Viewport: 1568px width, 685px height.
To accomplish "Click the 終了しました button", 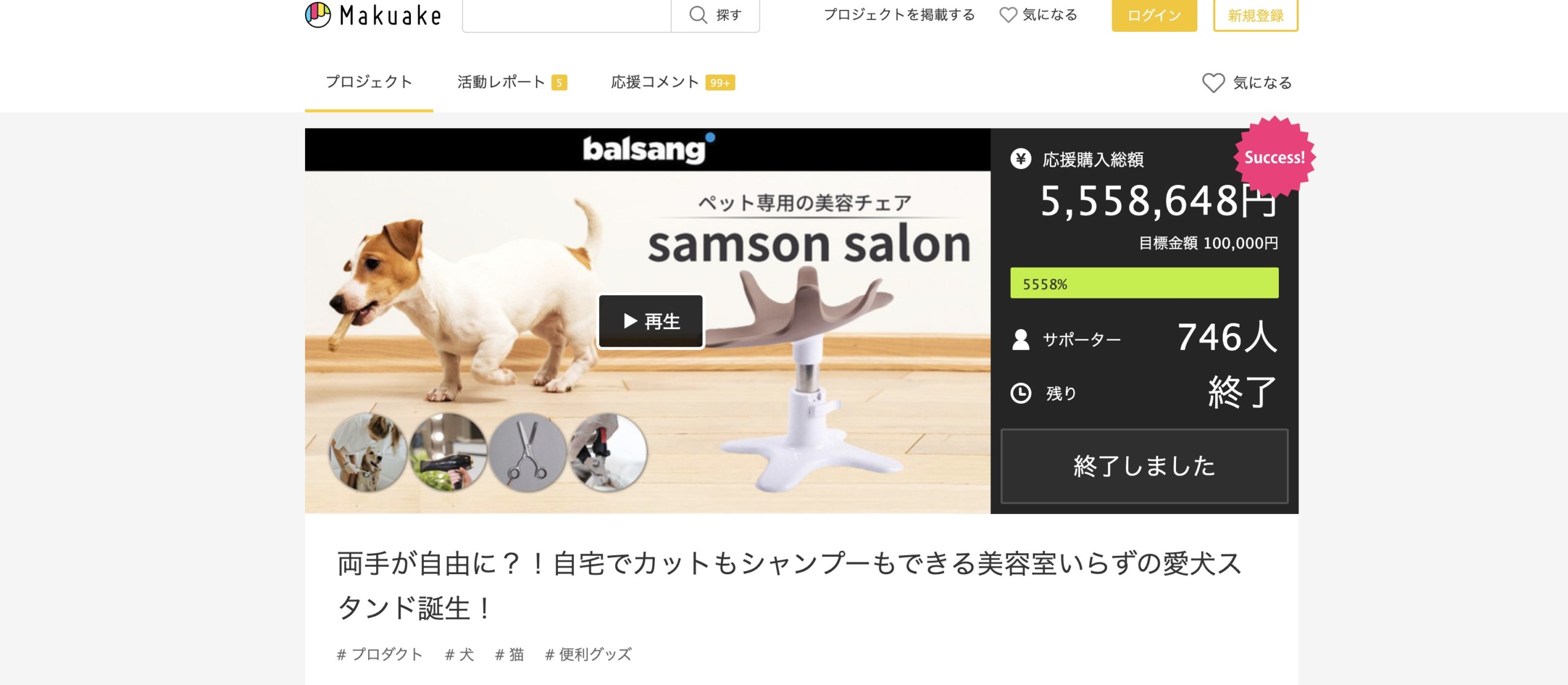I will [x=1144, y=466].
